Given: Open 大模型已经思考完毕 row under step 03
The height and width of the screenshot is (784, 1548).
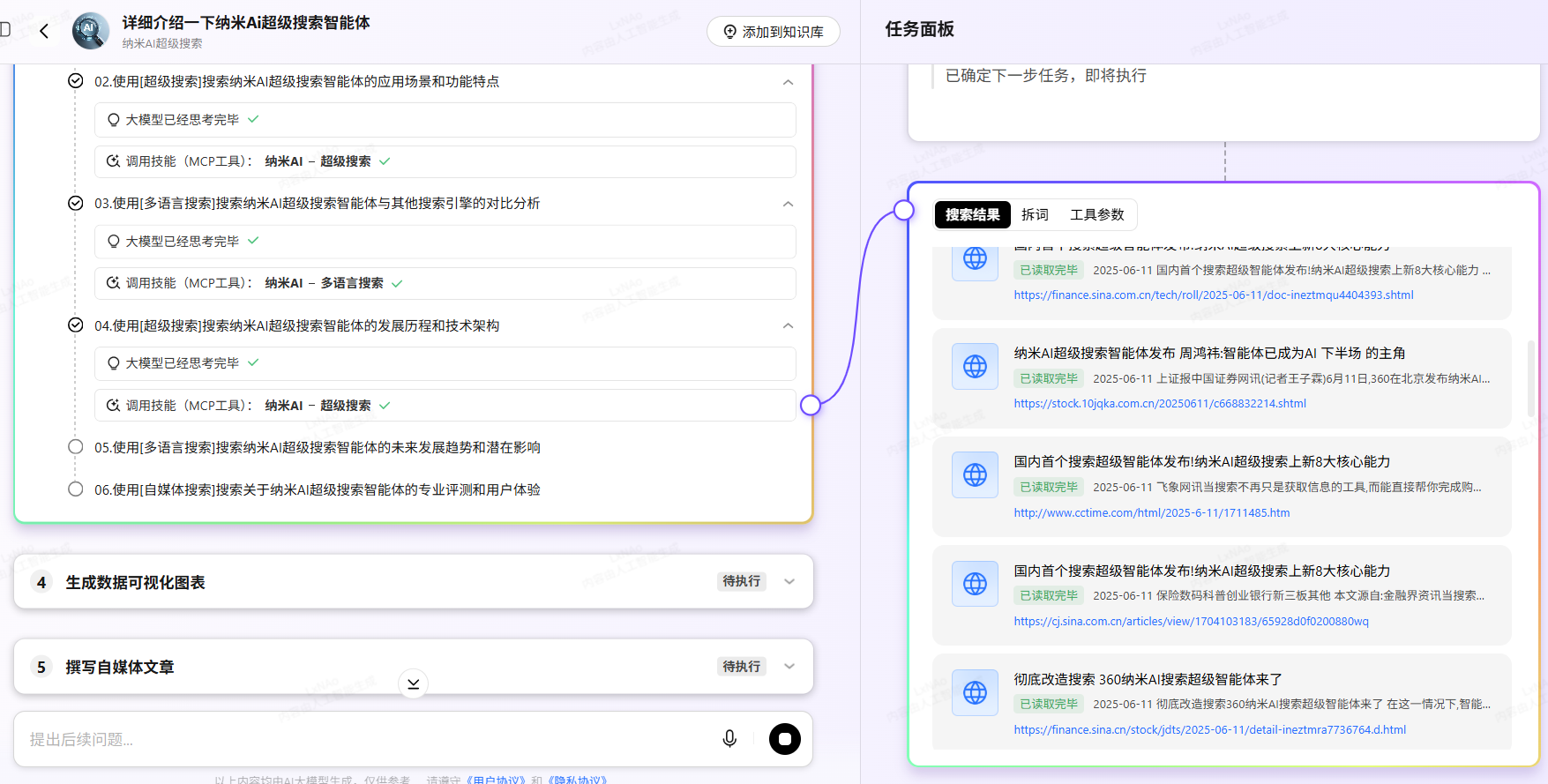Looking at the screenshot, I should [445, 242].
